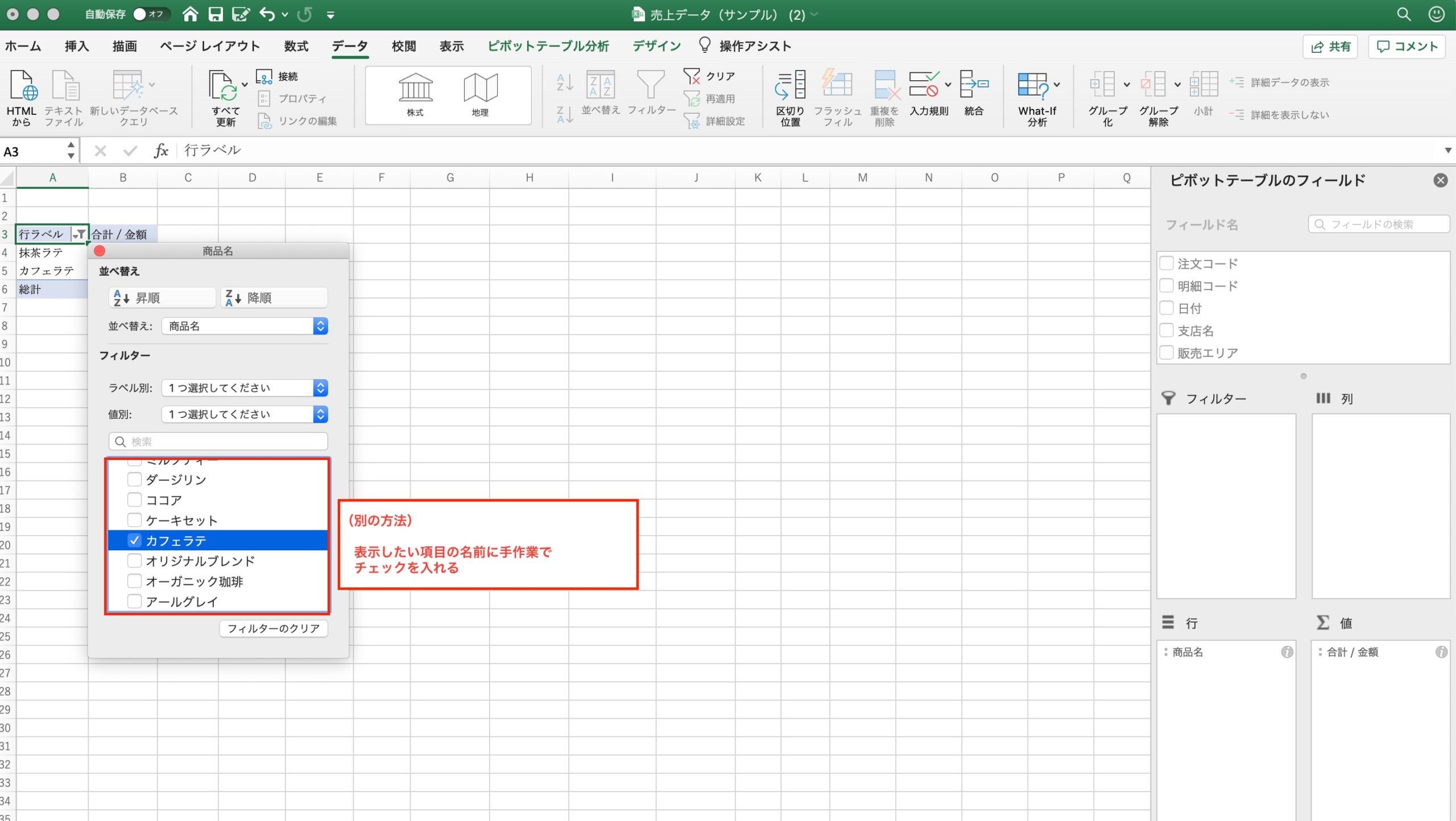Viewport: 1456px width, 821px height.
Task: Tick the 注文コード field checkbox
Action: [x=1167, y=263]
